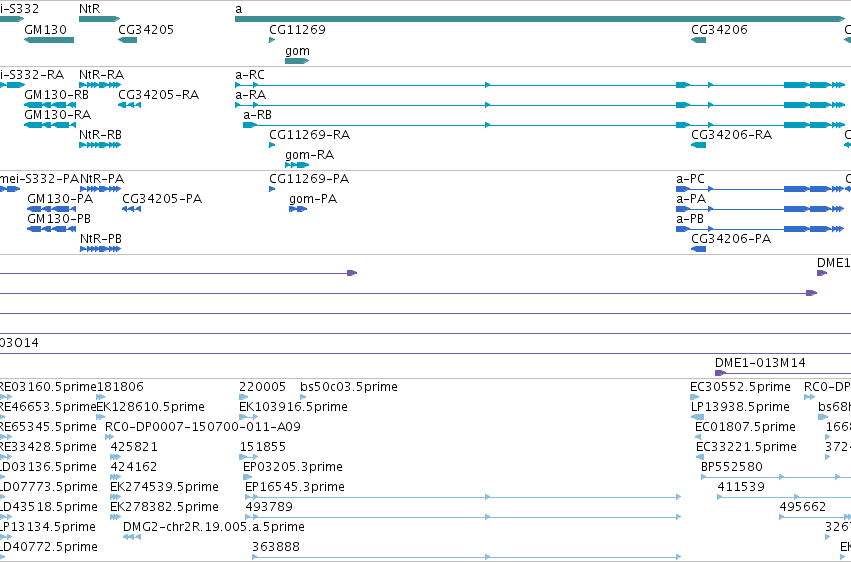Select the GM130 gene feature
Image resolution: width=851 pixels, height=562 pixels.
(x=49, y=40)
